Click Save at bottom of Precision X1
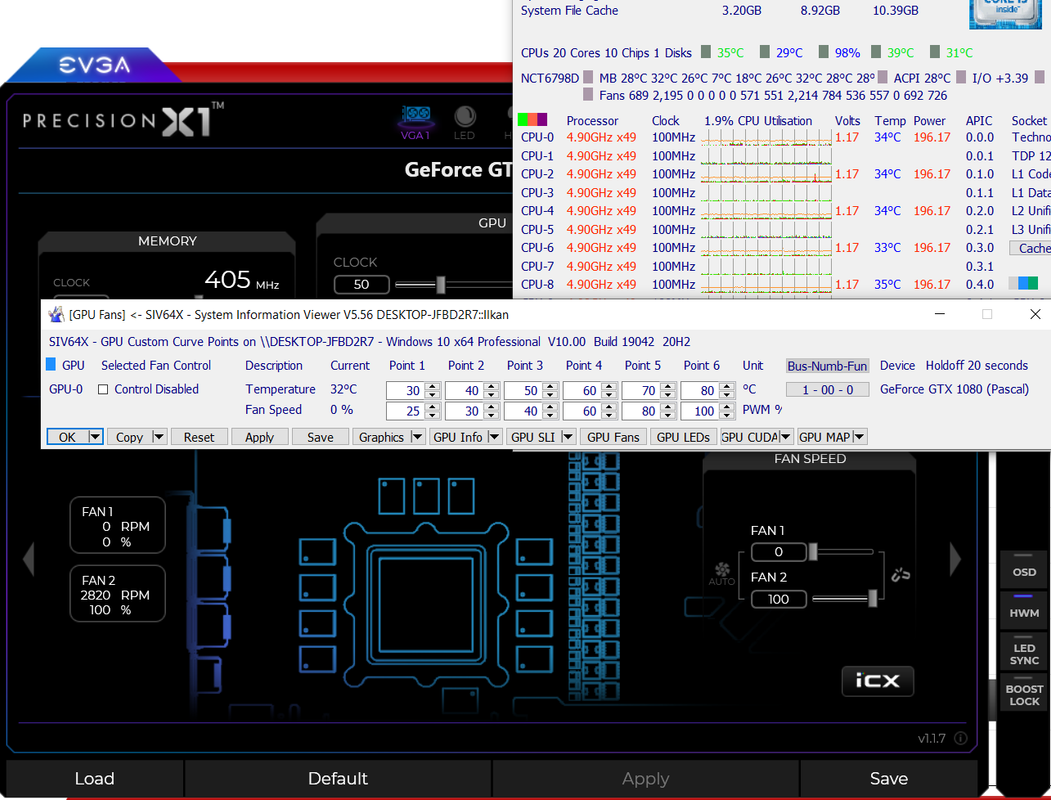Viewport: 1051px width, 800px height. pos(889,778)
